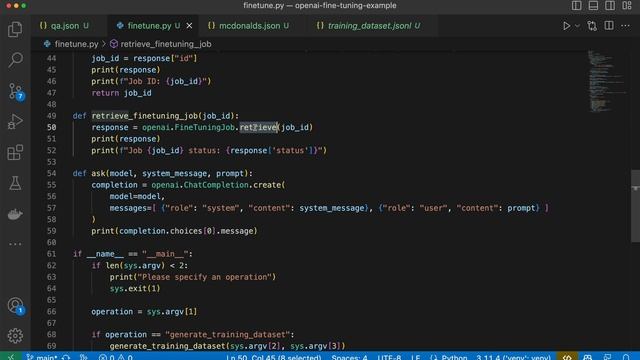Open the Extensions view
Viewport: 640px width, 360px height.
point(15,152)
